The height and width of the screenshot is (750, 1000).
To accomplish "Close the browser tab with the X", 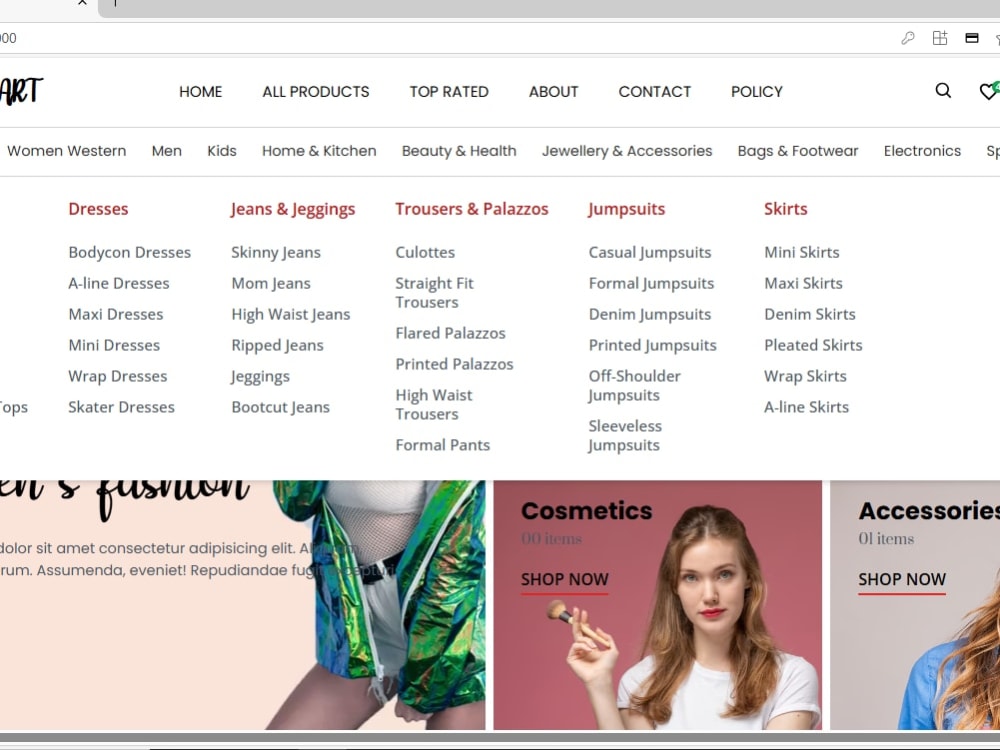I will [82, 3].
